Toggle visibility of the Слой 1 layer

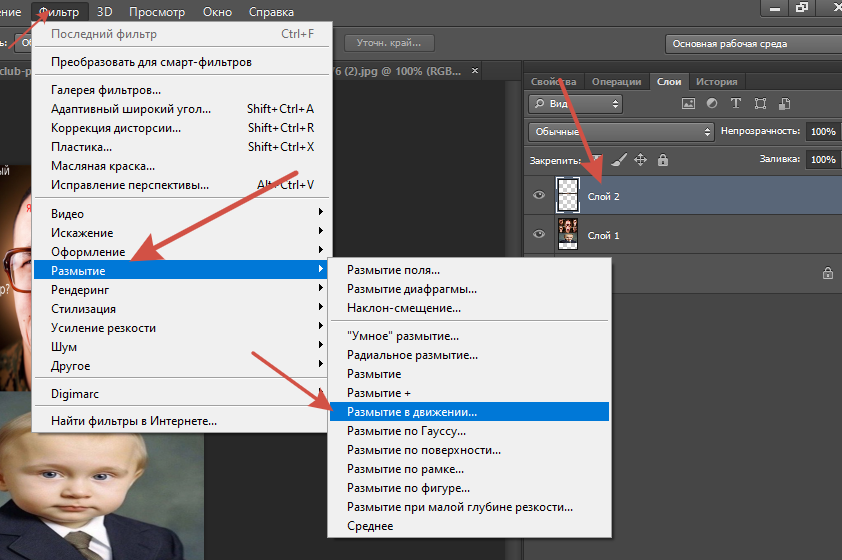coord(539,234)
